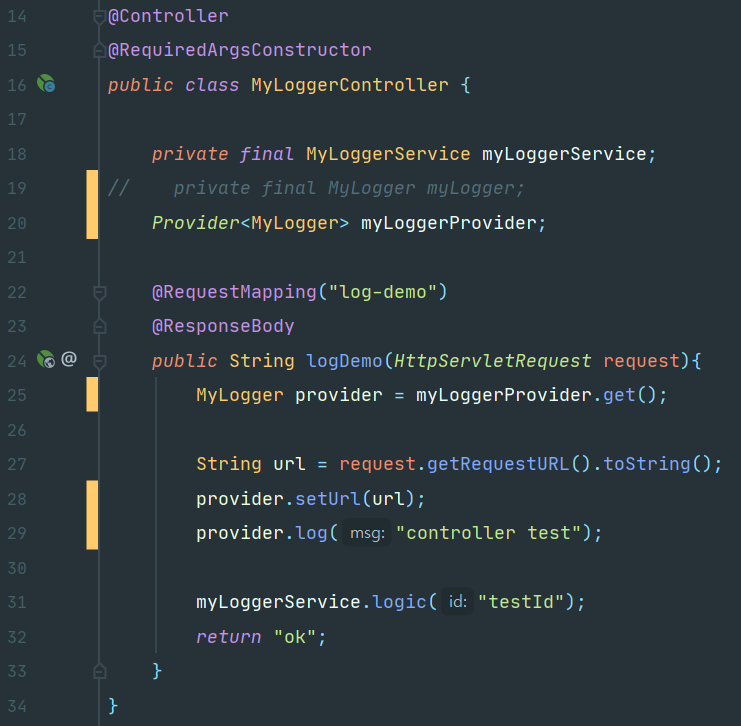Click the @ gutter icon on line 24
741x726 pixels.
(x=69, y=359)
